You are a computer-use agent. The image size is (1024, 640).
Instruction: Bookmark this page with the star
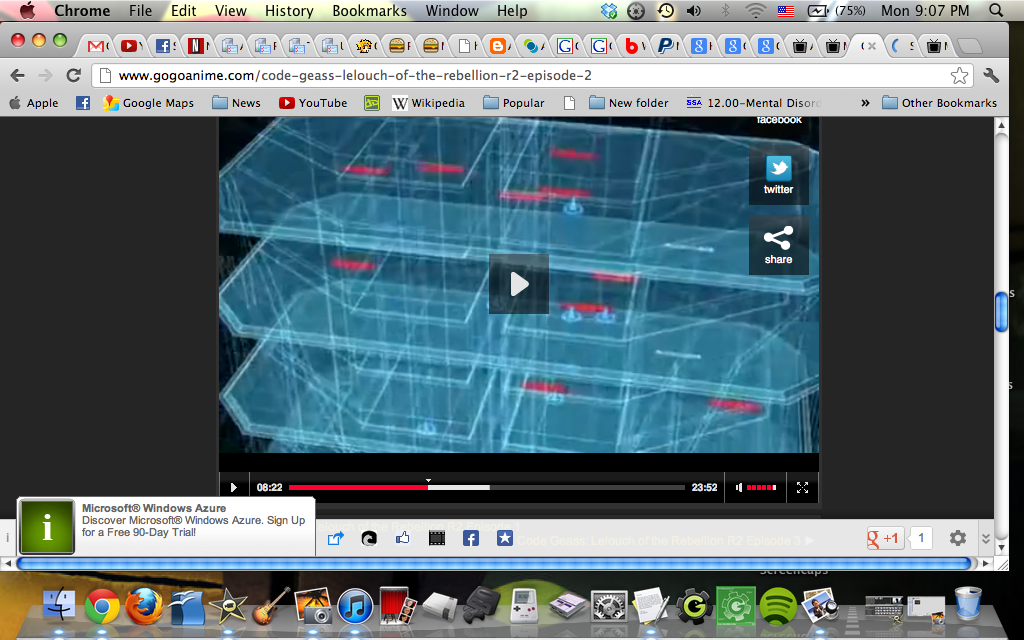click(959, 75)
